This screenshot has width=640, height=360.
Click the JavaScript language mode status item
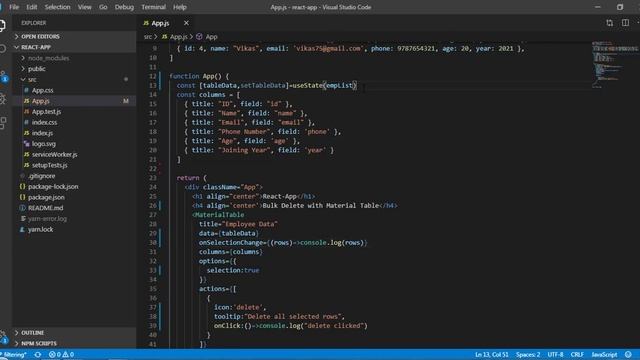[604, 354]
